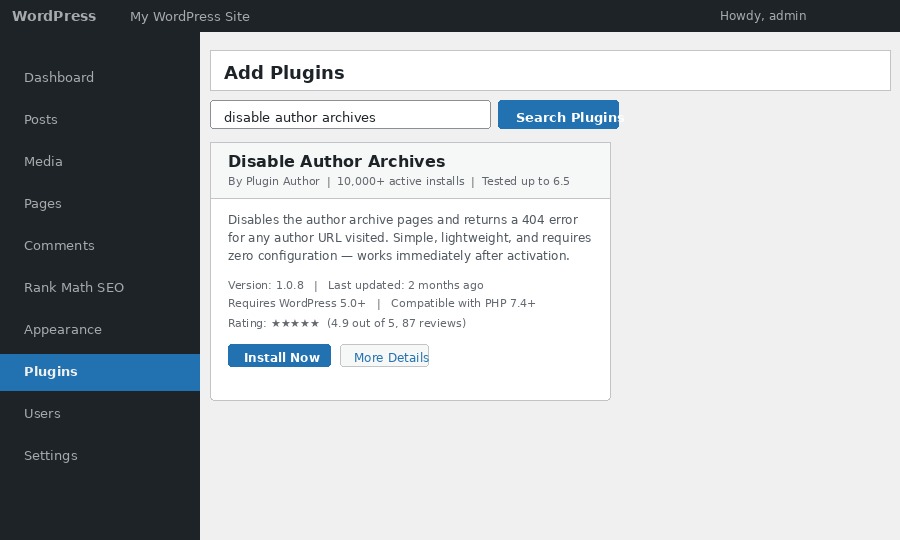The height and width of the screenshot is (540, 900).
Task: Click the WordPress logo text in top bar
Action: [54, 16]
